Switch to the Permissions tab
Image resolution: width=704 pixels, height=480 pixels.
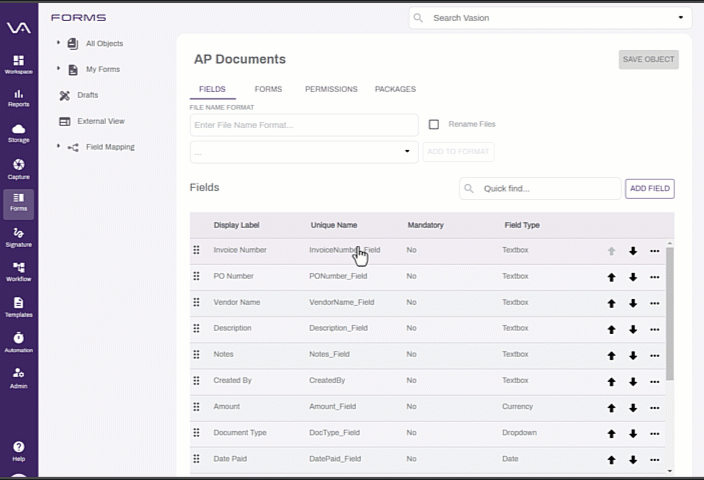pyautogui.click(x=331, y=89)
